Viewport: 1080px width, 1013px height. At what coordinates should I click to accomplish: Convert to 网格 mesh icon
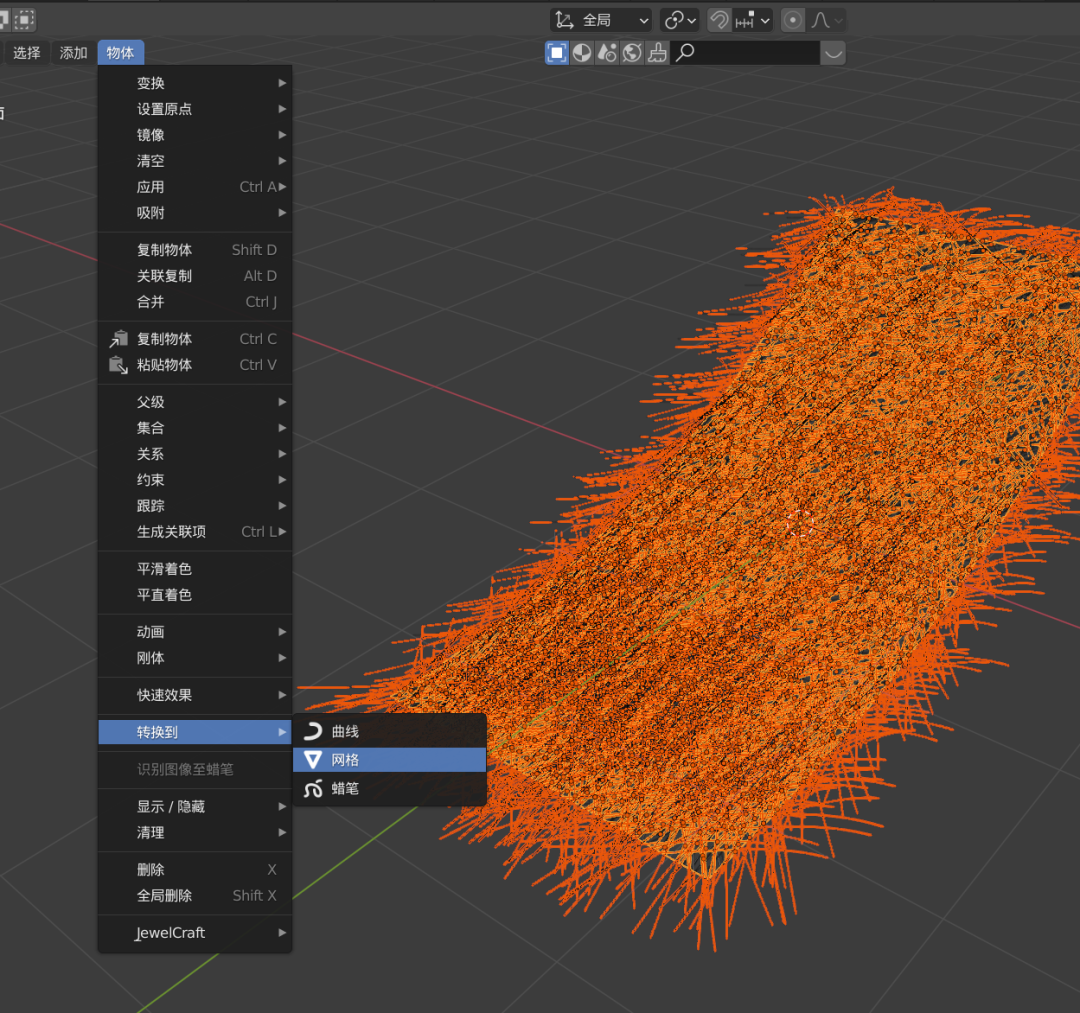(313, 760)
